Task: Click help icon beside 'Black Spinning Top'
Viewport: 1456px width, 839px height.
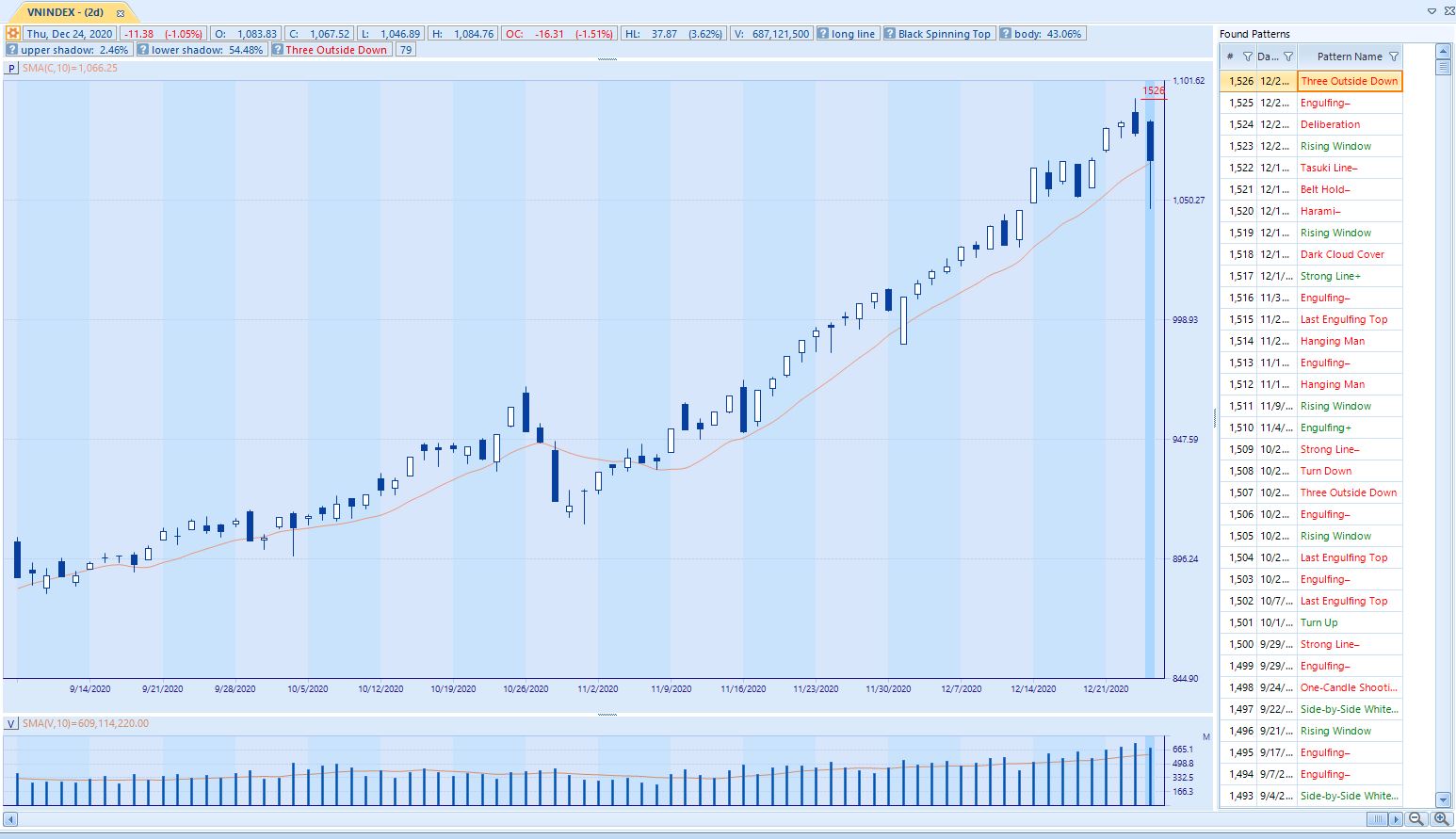Action: coord(890,33)
